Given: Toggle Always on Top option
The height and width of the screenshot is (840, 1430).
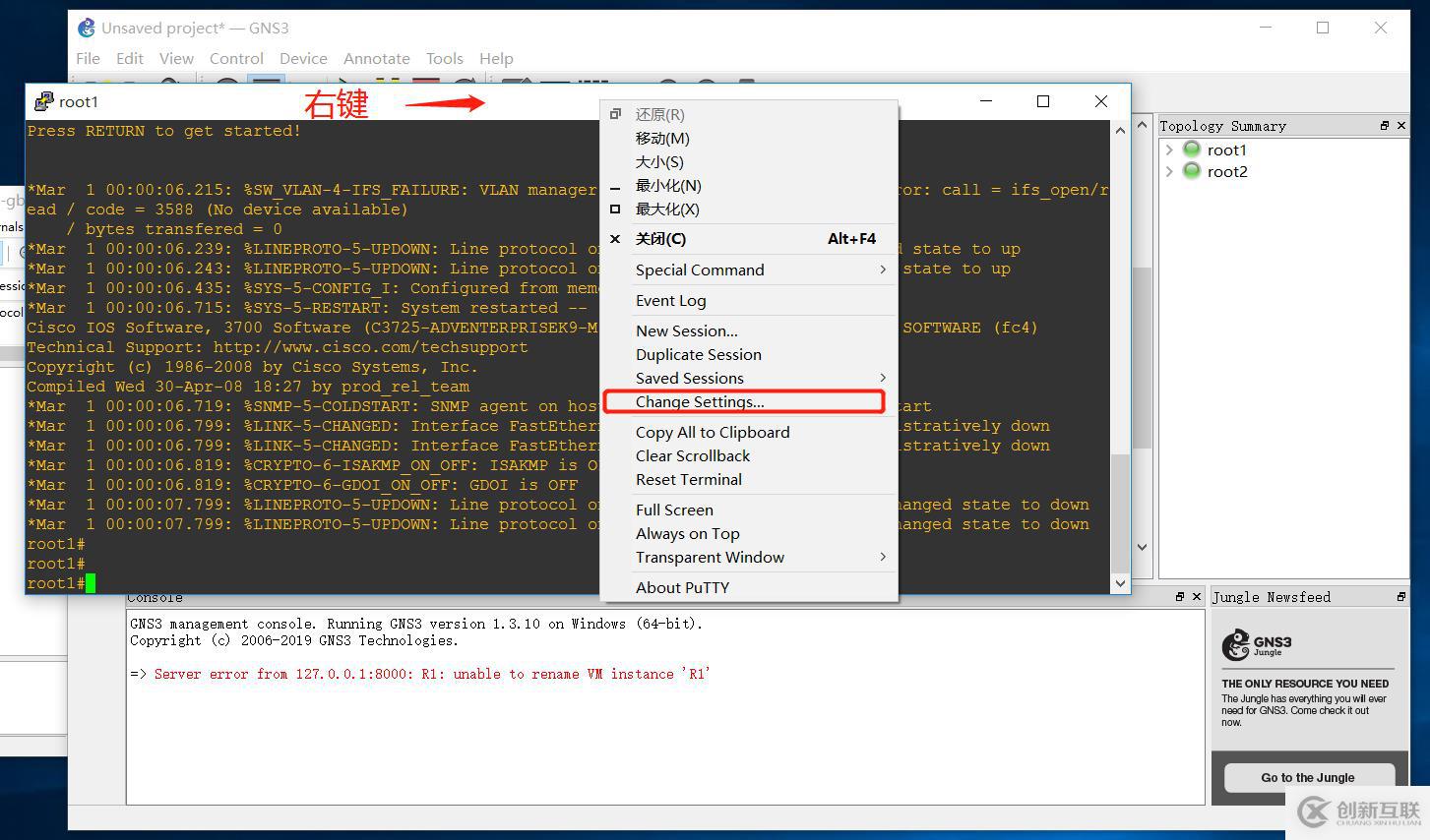Looking at the screenshot, I should coord(749,533).
